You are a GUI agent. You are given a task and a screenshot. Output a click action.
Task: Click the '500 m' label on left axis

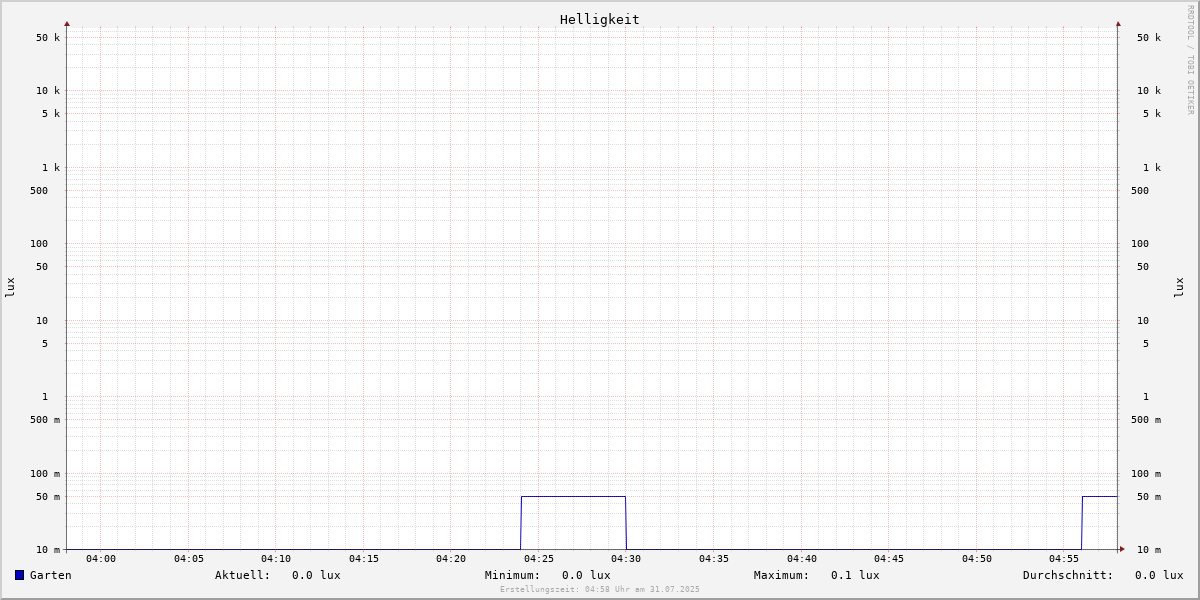[x=45, y=420]
